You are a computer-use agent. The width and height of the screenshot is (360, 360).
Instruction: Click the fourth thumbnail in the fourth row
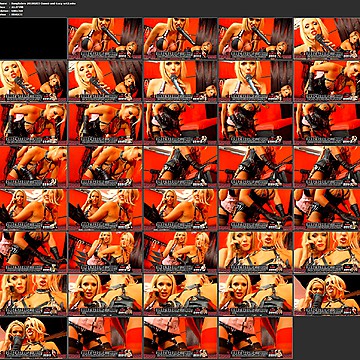pos(256,166)
